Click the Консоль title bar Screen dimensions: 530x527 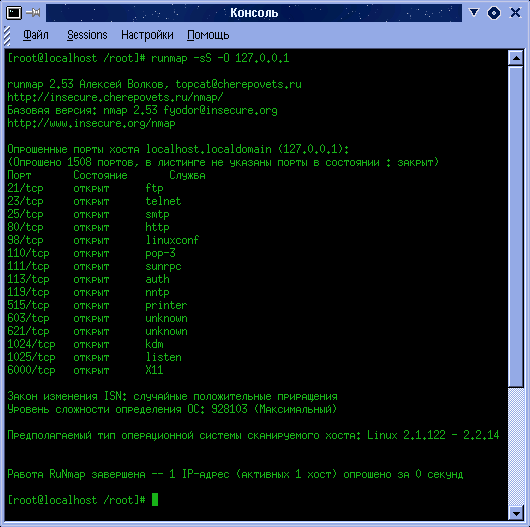point(254,13)
